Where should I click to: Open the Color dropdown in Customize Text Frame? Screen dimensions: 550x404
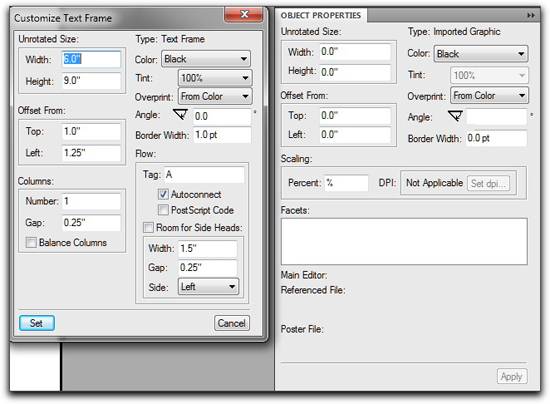(206, 59)
